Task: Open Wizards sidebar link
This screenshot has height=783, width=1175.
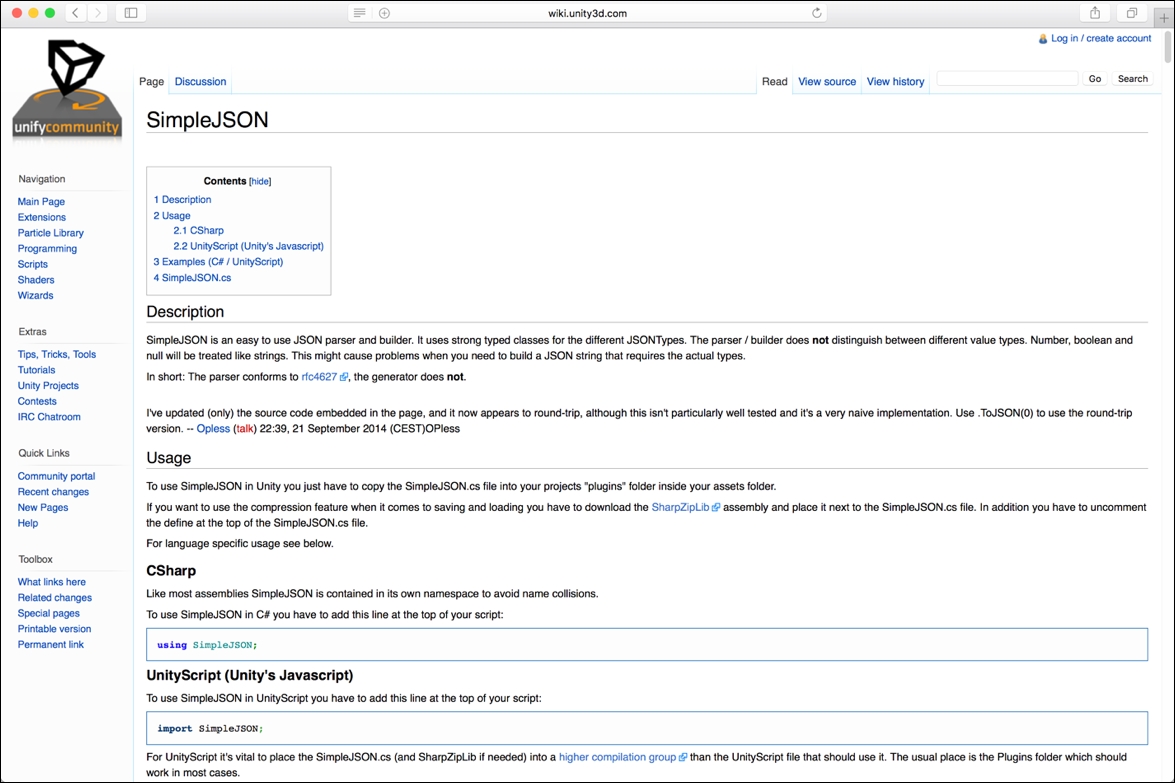Action: click(35, 296)
